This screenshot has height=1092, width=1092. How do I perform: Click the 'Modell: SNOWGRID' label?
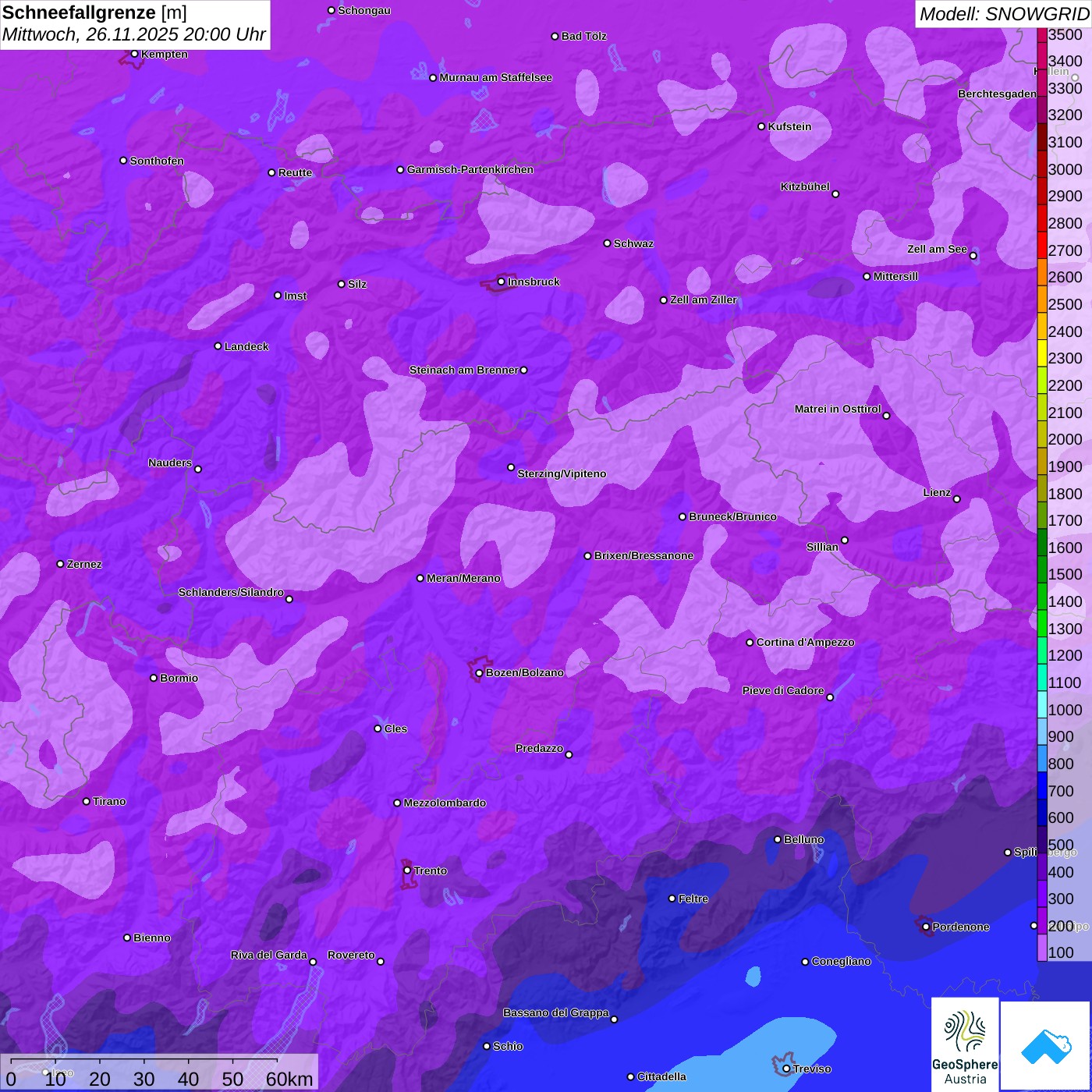point(1004,13)
